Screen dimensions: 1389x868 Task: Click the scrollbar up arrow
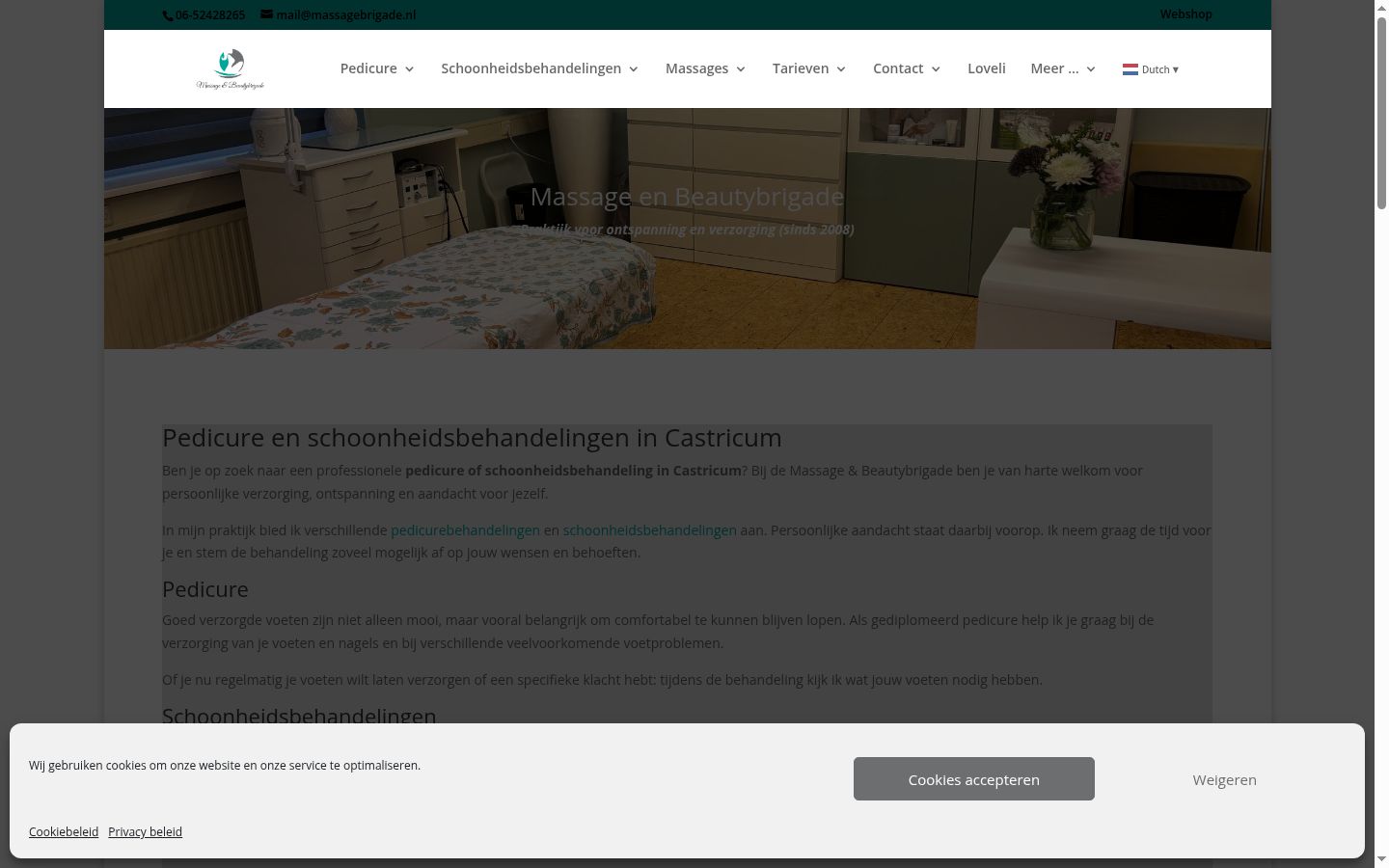click(1381, 8)
